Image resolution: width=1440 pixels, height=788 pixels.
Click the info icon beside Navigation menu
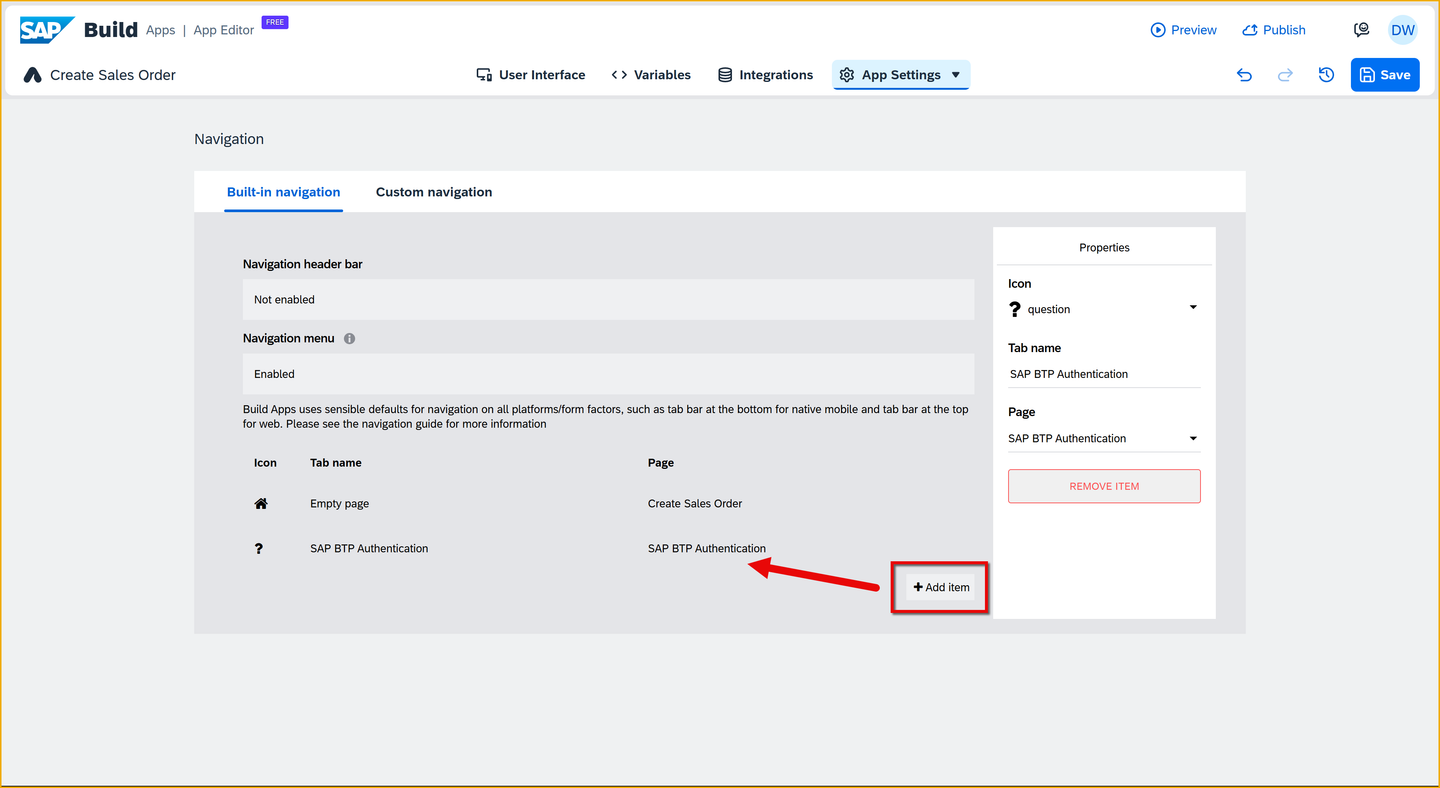349,339
